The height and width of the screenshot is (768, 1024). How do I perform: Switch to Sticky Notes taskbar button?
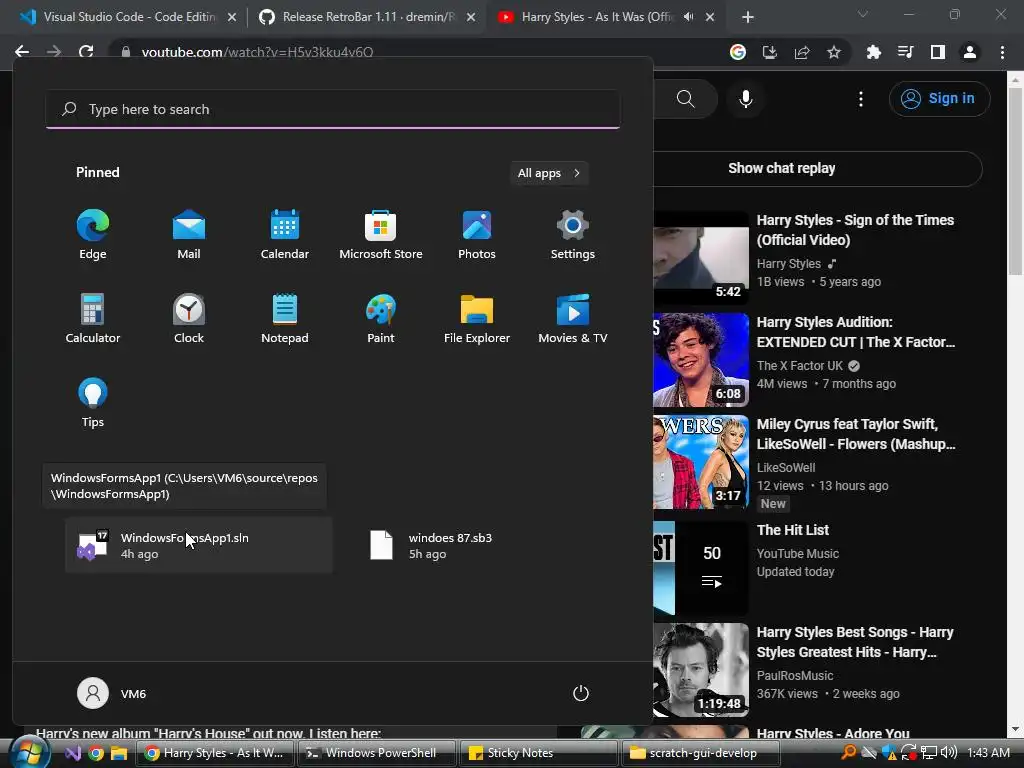(539, 753)
